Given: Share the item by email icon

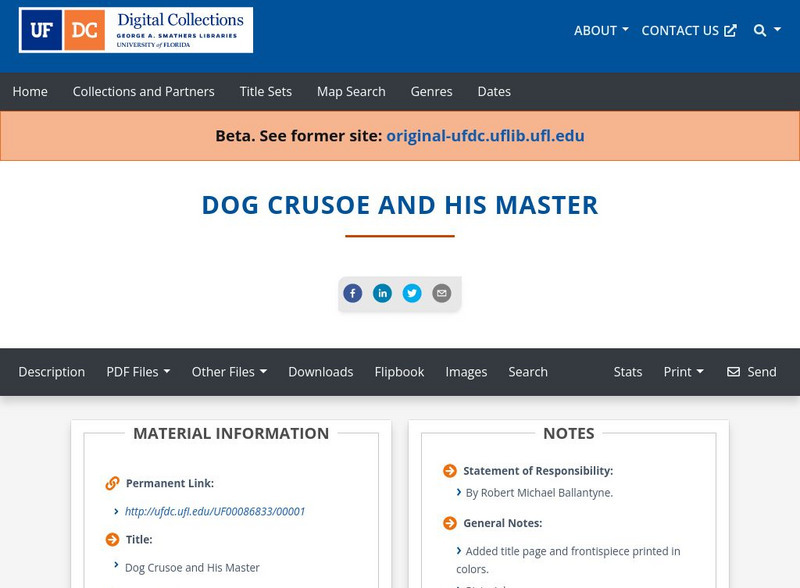Looking at the screenshot, I should pos(441,293).
